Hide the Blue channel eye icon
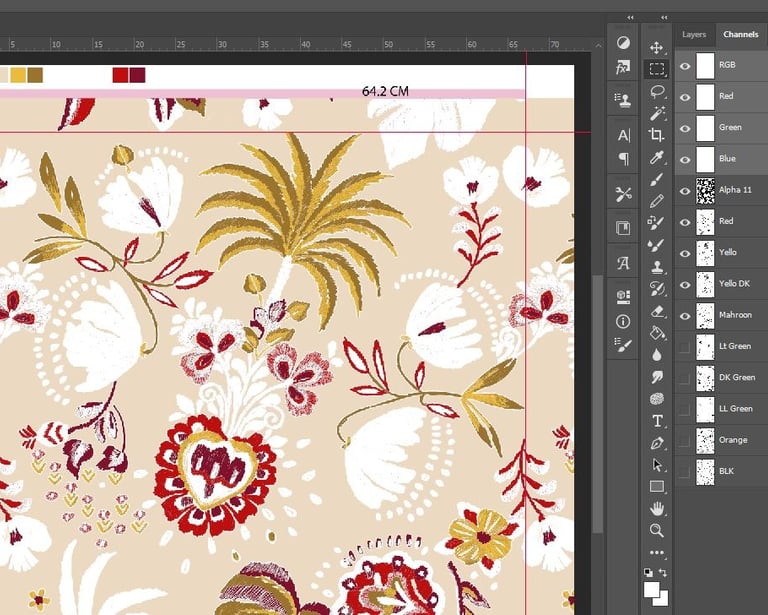The image size is (768, 615). tap(685, 160)
